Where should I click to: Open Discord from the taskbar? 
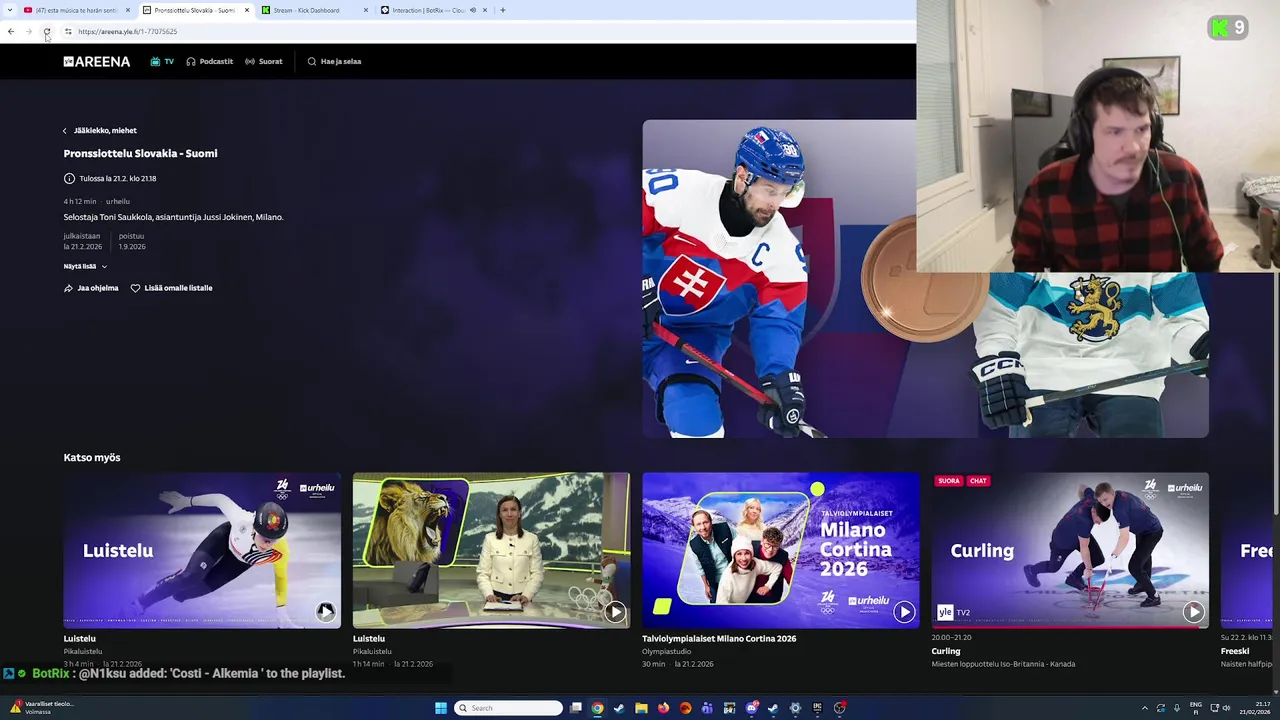[x=751, y=708]
